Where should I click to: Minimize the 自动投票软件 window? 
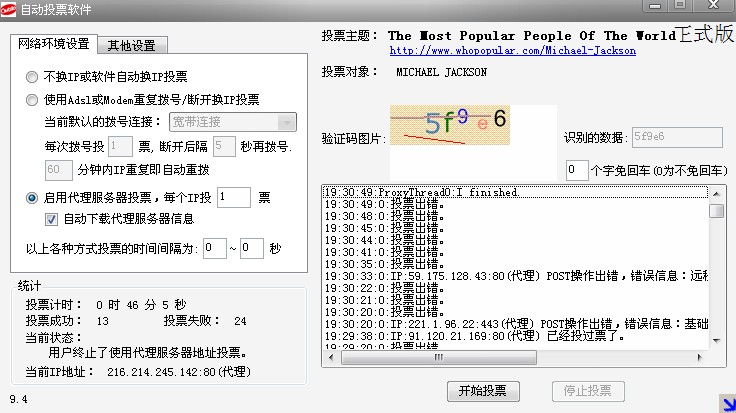point(655,5)
